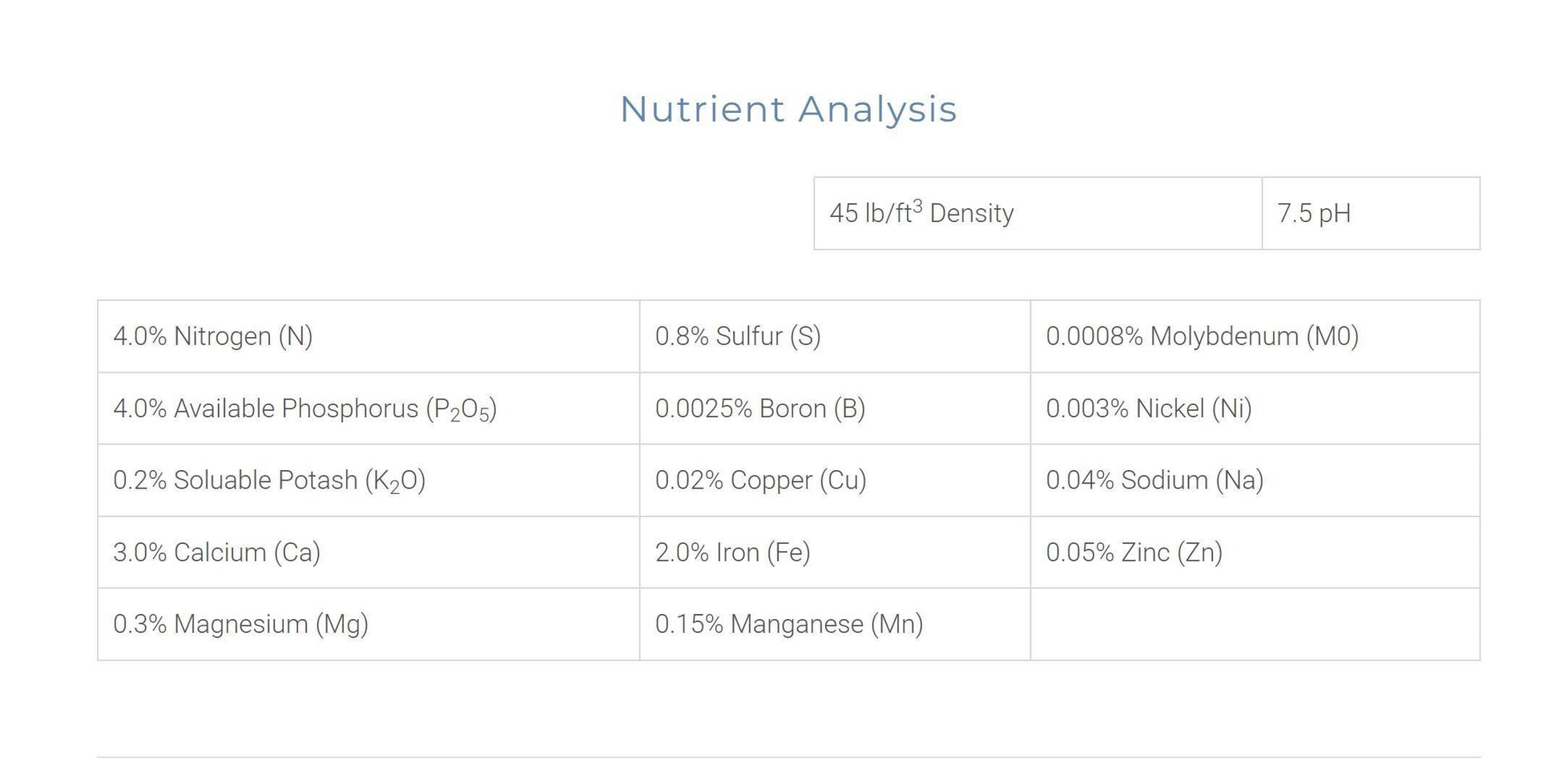Select the 4.0% Nitrogen (N) cell

pyautogui.click(x=213, y=336)
